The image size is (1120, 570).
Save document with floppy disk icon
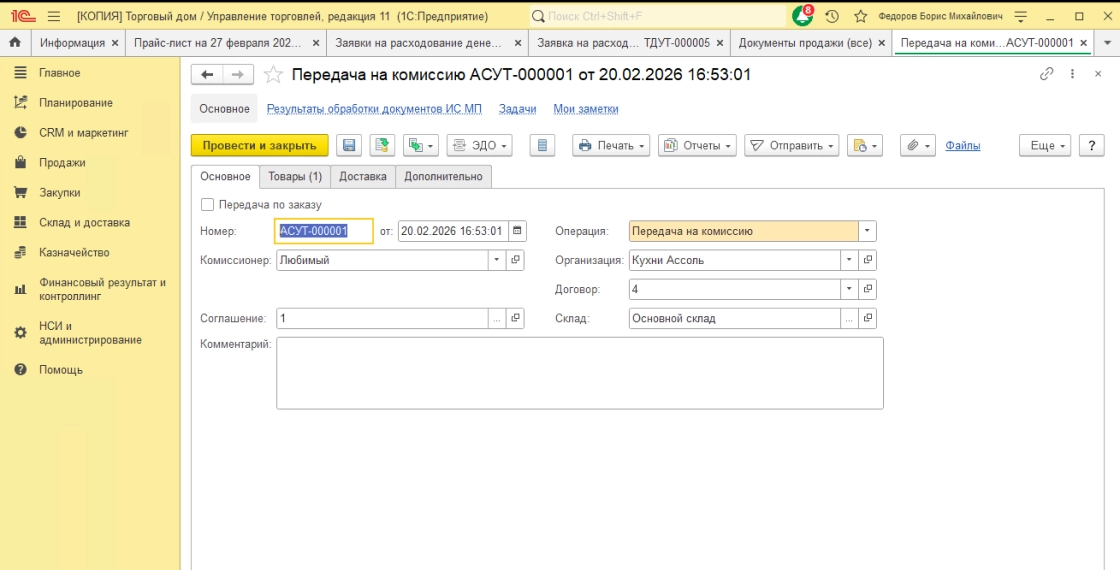[x=349, y=146]
